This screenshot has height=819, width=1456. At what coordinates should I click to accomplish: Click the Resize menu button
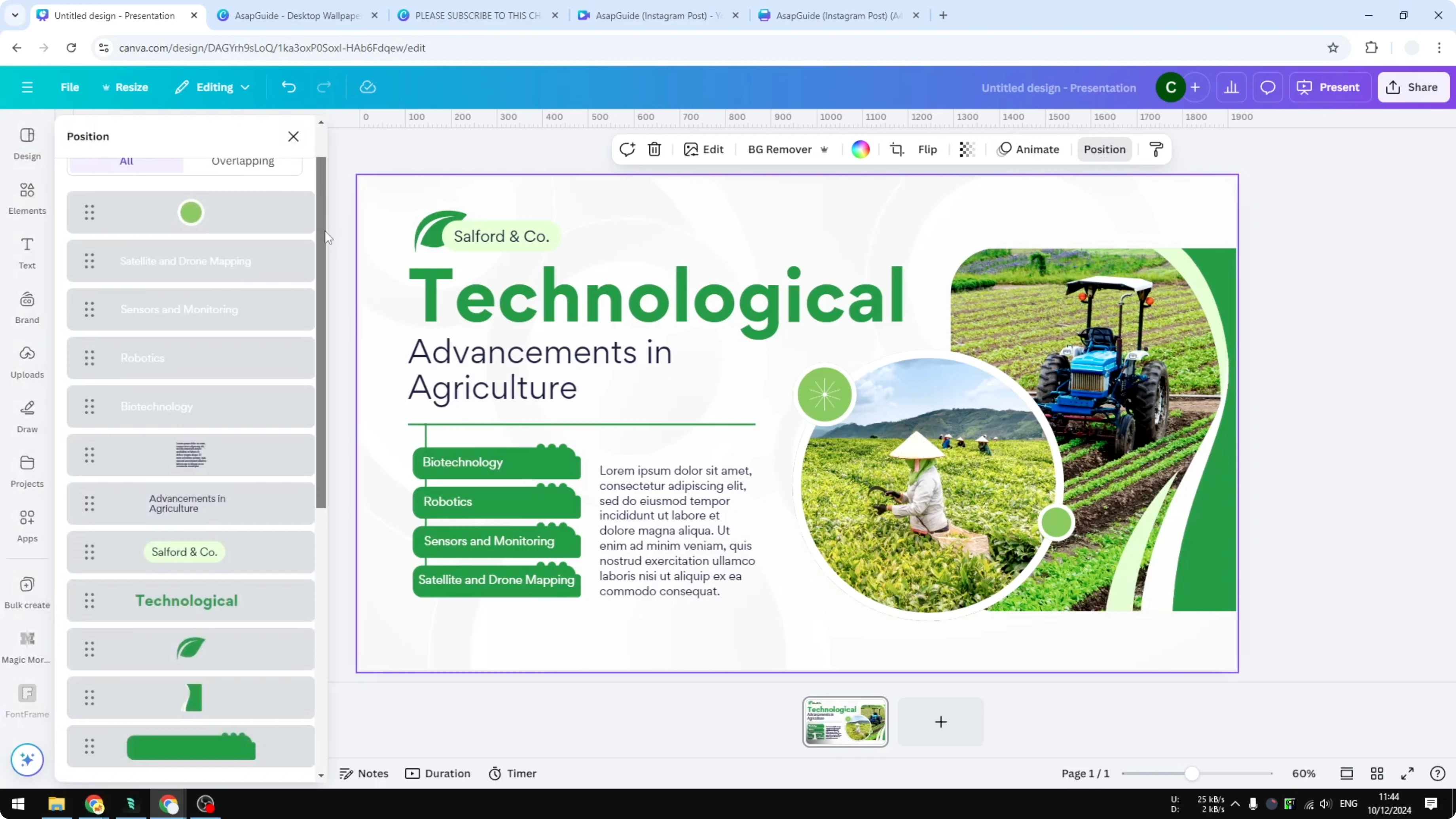click(125, 87)
